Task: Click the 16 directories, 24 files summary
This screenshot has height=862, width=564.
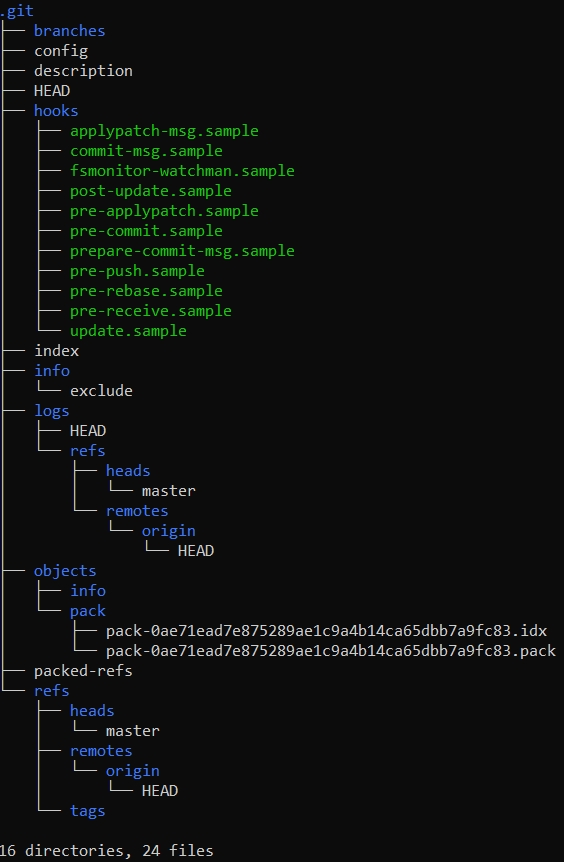Action: point(106,851)
